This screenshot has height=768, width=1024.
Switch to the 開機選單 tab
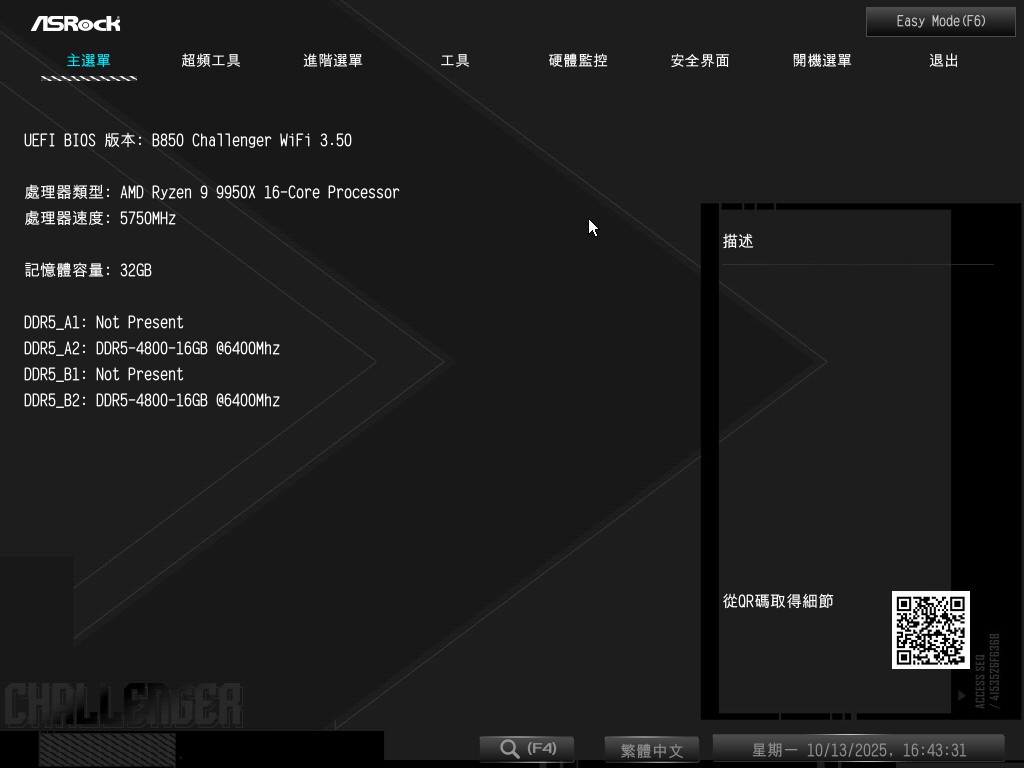click(822, 61)
